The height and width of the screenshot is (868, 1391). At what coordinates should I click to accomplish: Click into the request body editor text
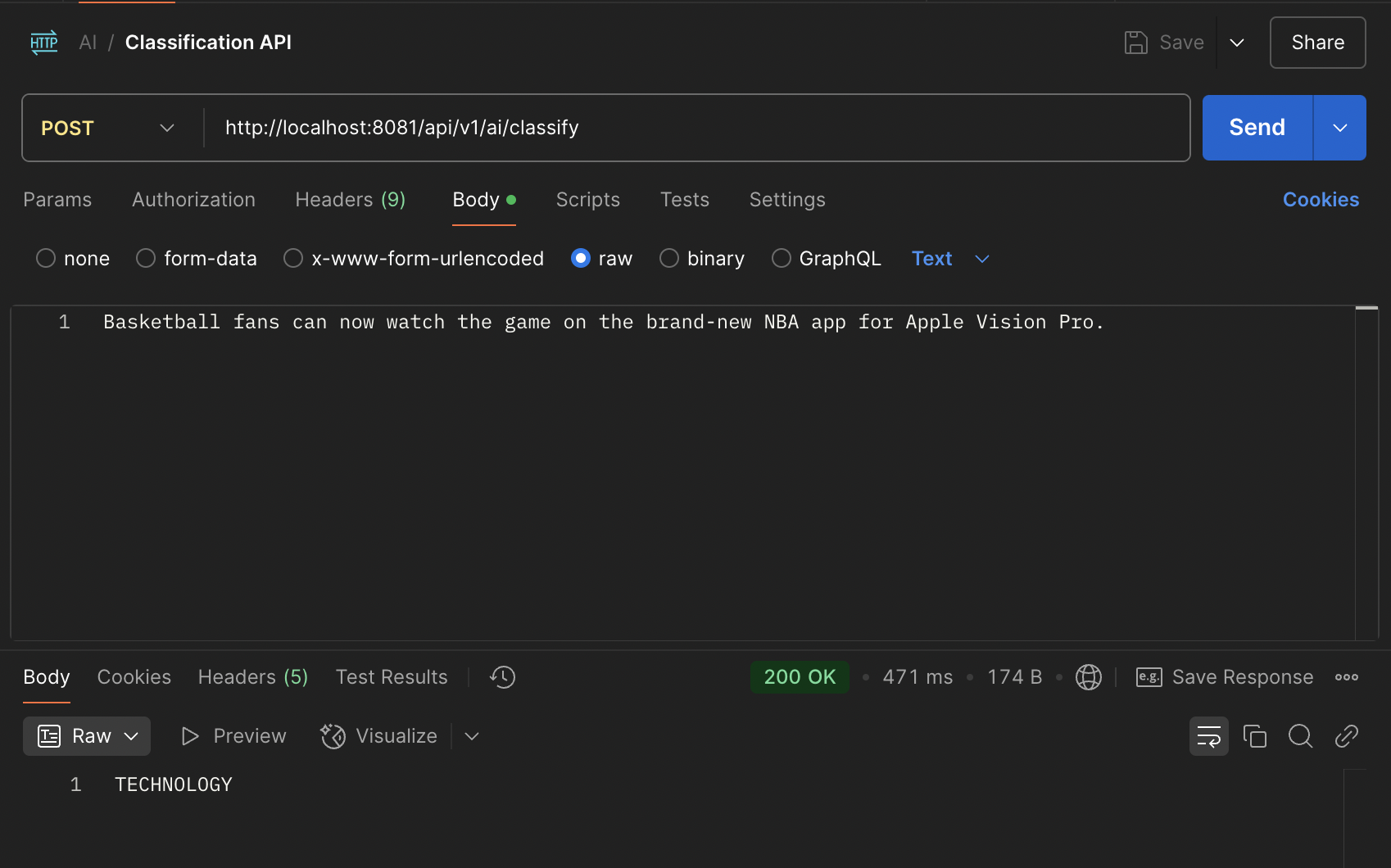603,323
